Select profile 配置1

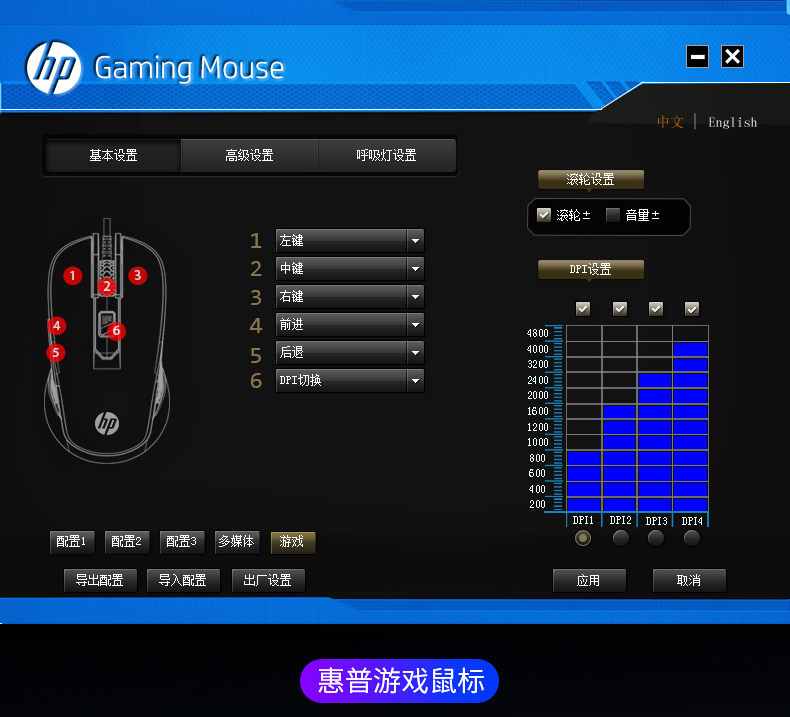[72, 542]
